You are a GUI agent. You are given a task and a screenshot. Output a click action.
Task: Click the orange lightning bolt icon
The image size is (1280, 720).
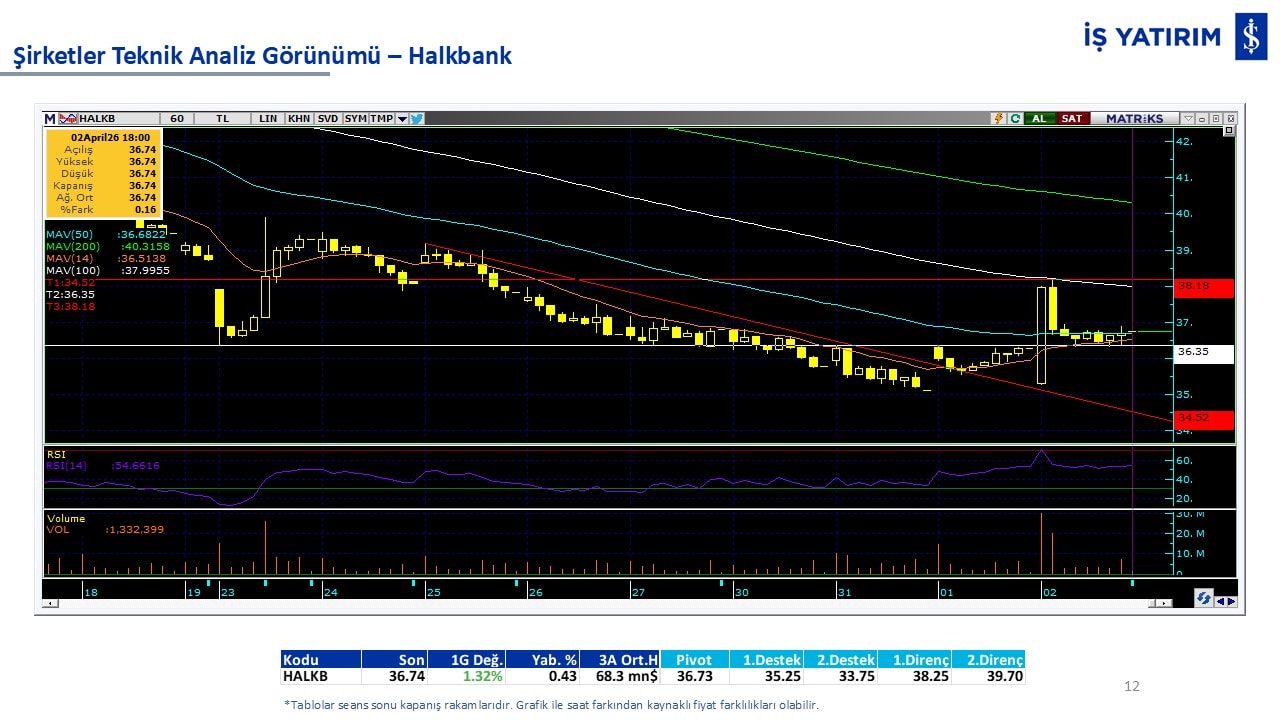click(x=997, y=118)
